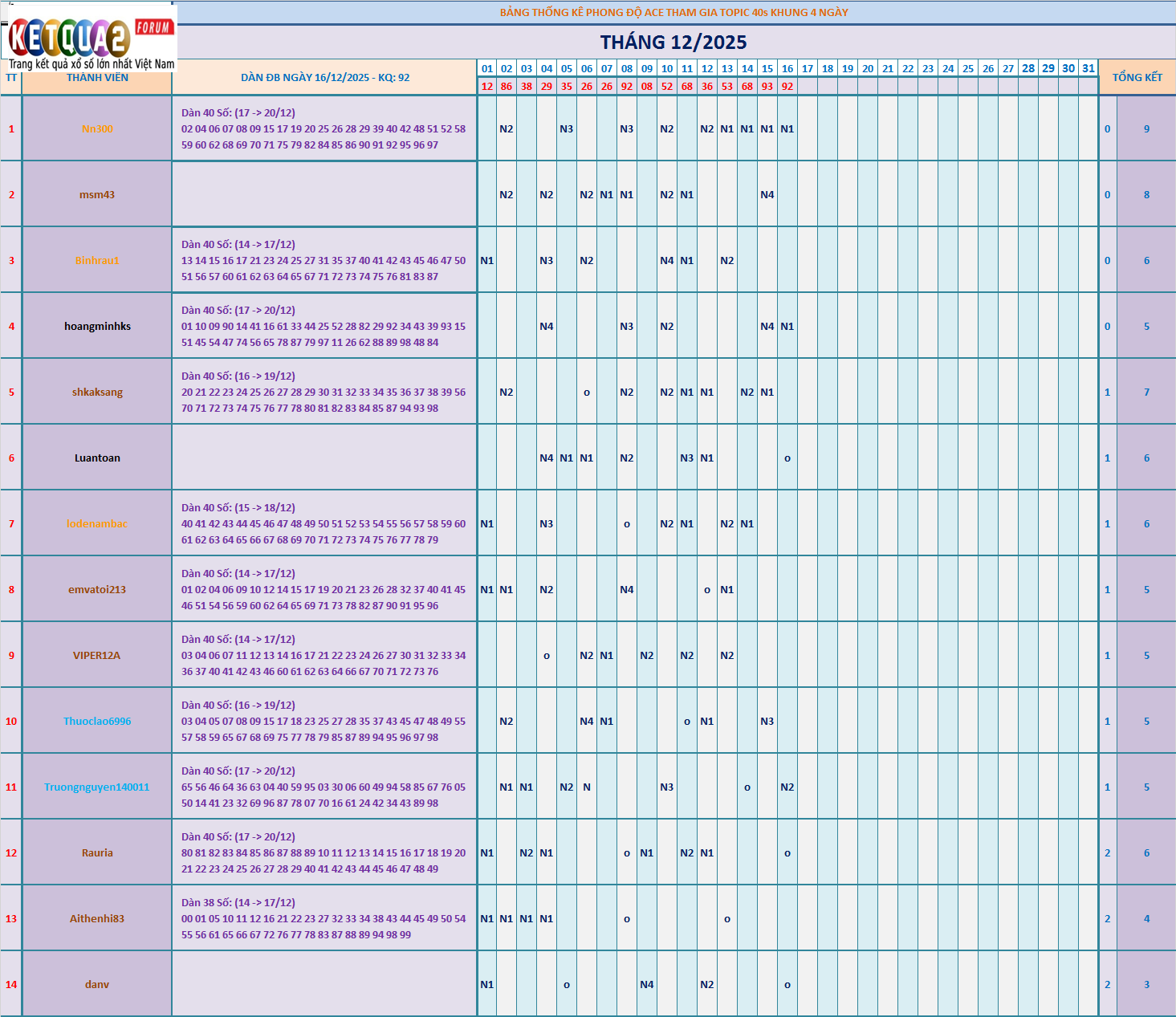
Task: Click the BẢNG THỐNG KÊ PHONG ĐỘ banner title
Action: [x=673, y=13]
